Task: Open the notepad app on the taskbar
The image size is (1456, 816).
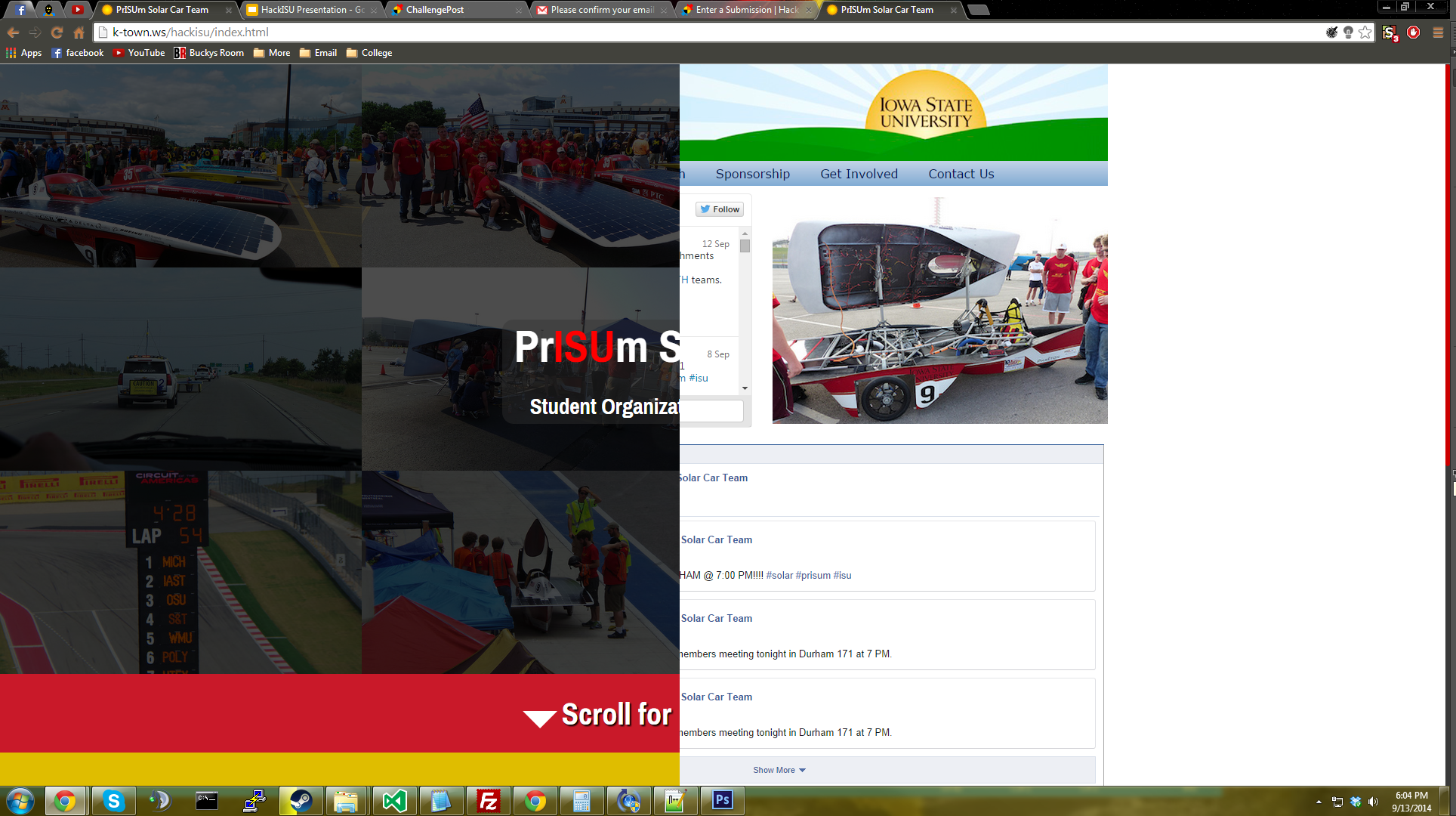Action: (x=441, y=801)
